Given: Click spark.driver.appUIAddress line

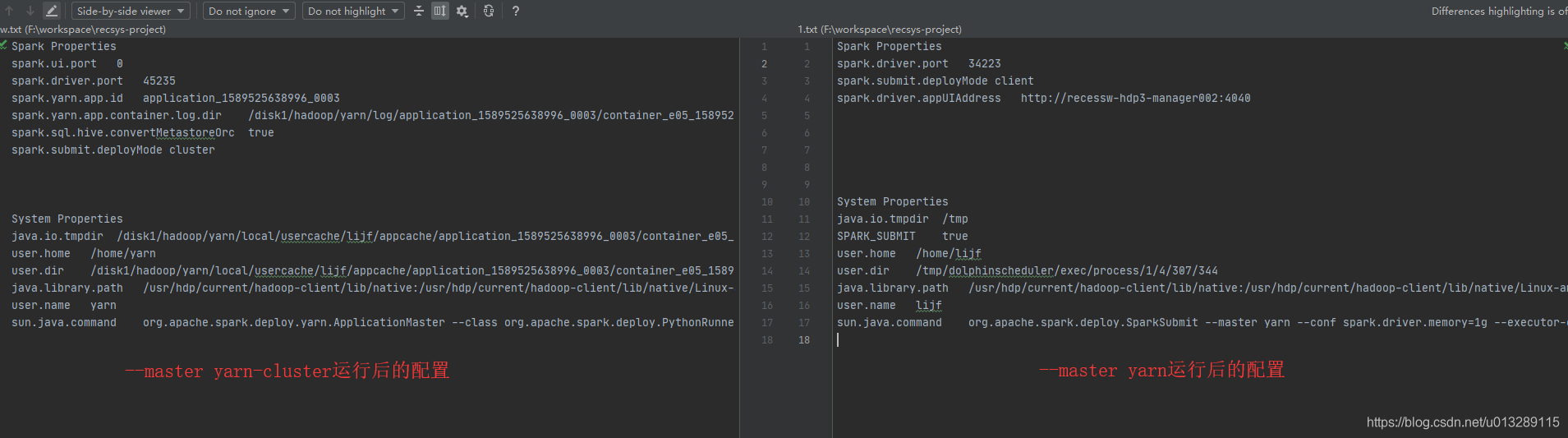Looking at the screenshot, I should click(1044, 98).
